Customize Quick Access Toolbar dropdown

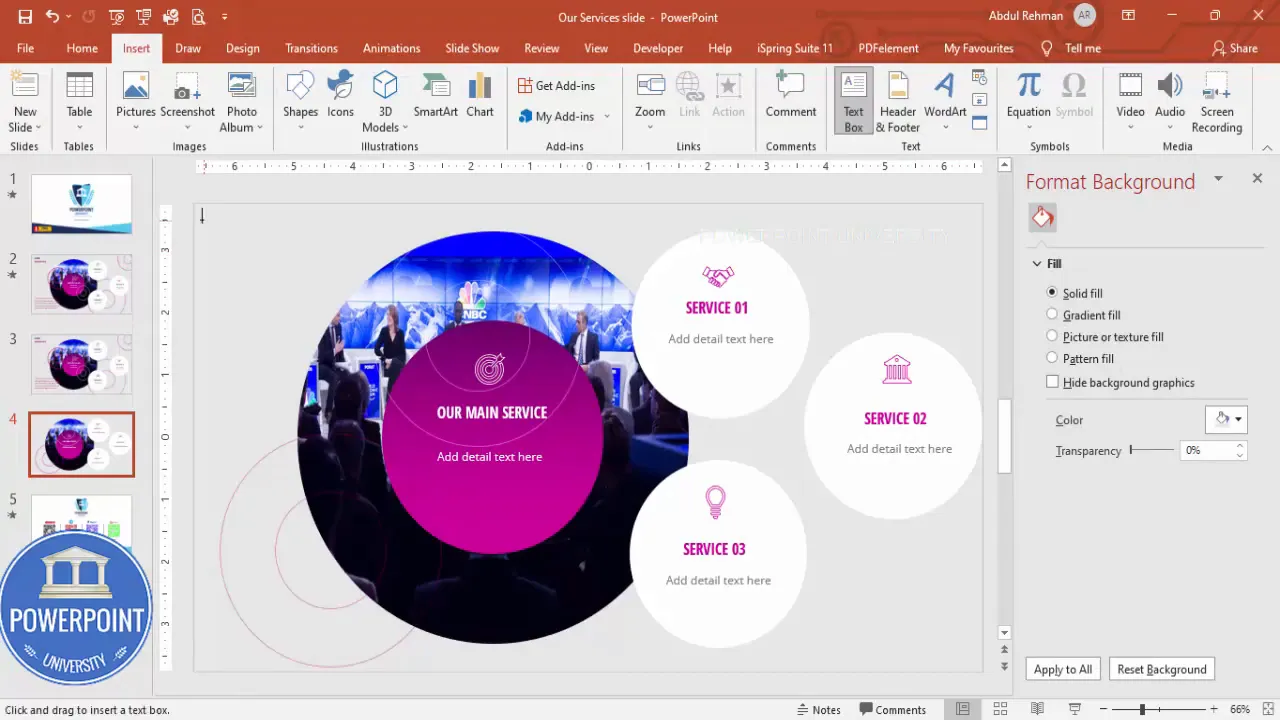tap(225, 17)
